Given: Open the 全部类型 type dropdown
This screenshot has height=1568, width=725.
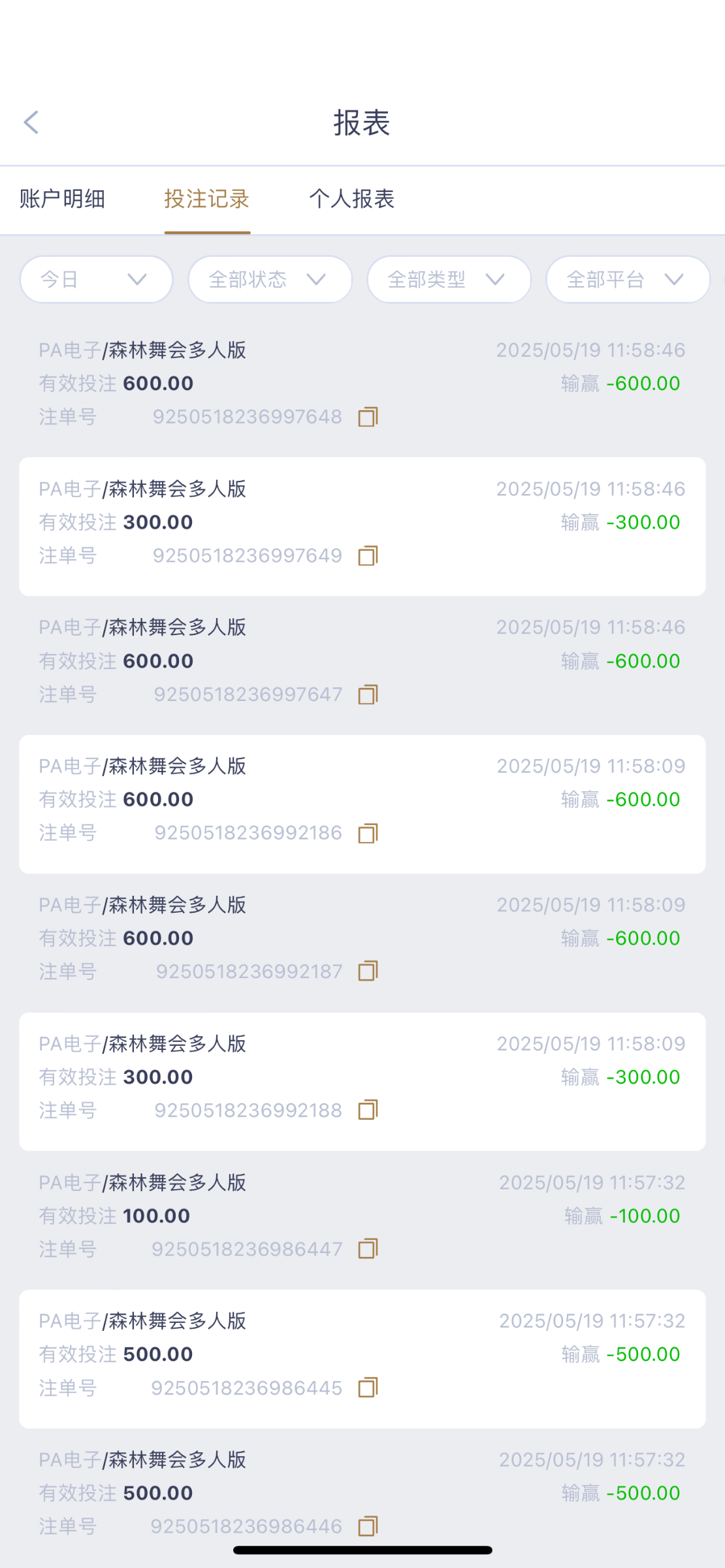Looking at the screenshot, I should (449, 280).
